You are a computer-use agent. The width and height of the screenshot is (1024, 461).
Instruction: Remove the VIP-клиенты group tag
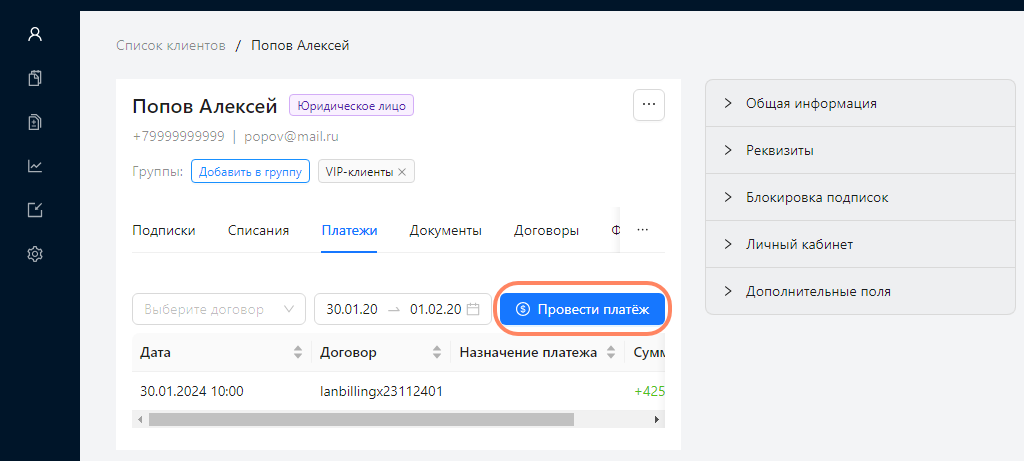point(402,172)
